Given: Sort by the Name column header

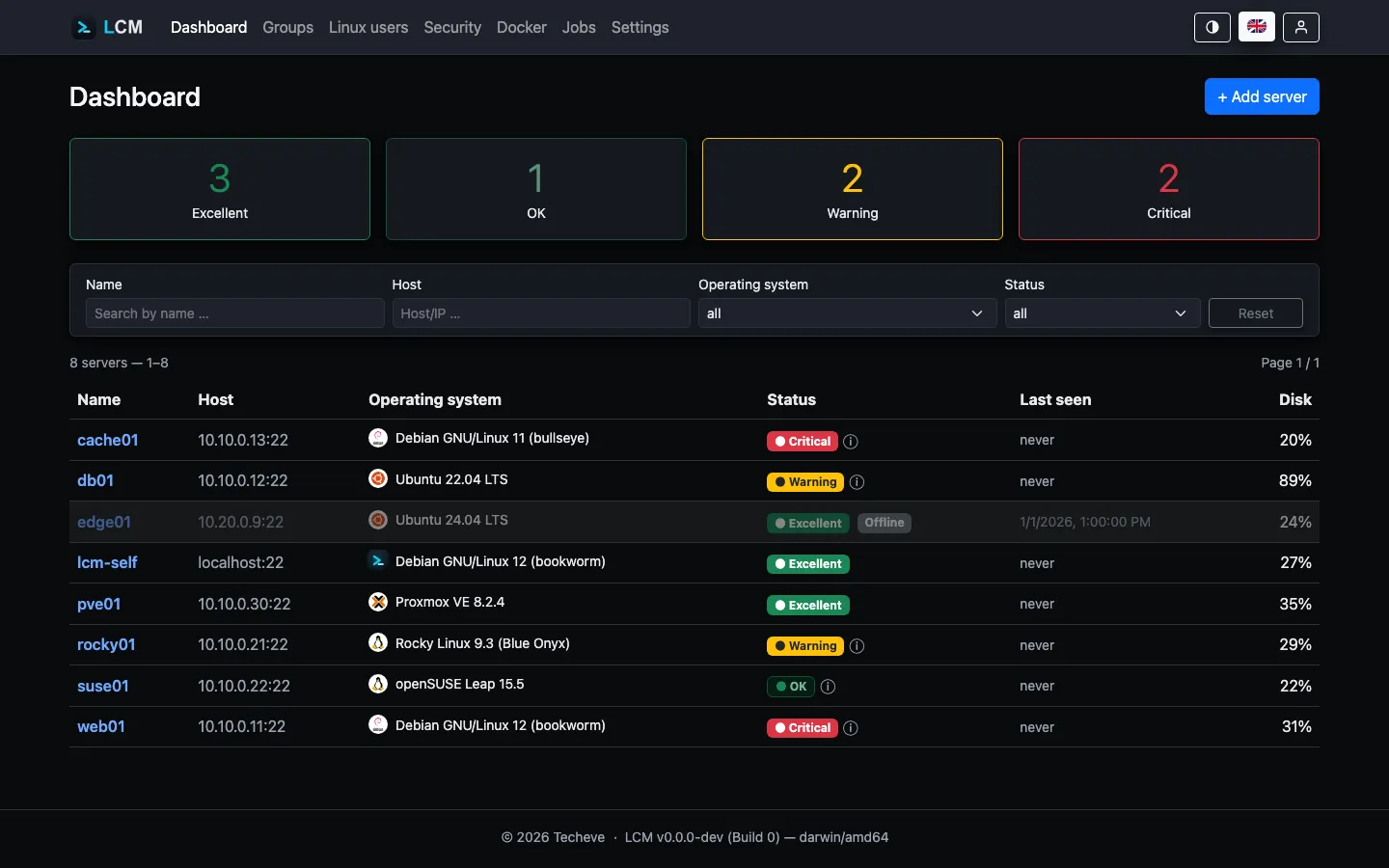Looking at the screenshot, I should coord(99,399).
